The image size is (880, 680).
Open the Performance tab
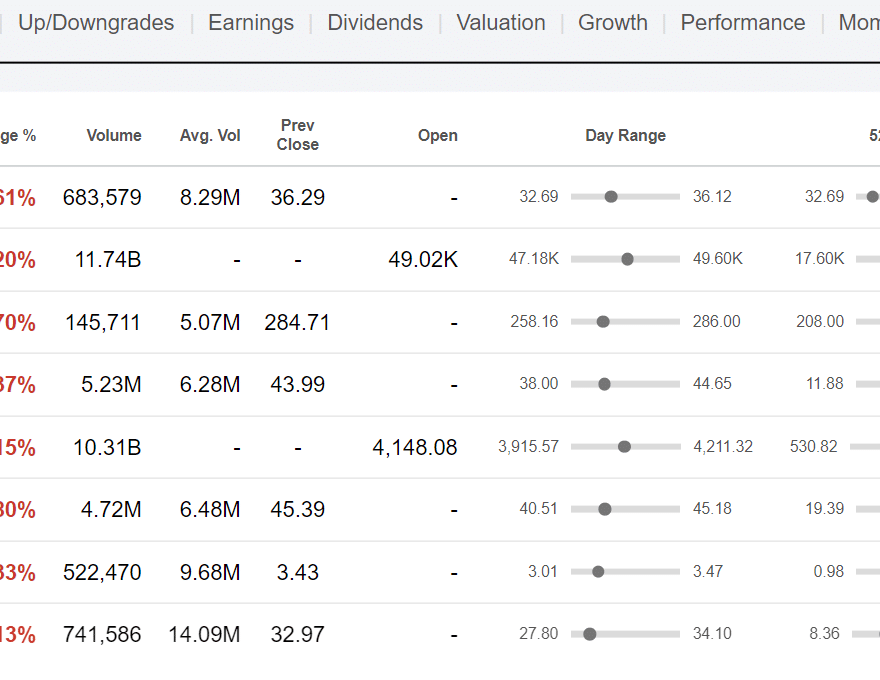point(742,23)
